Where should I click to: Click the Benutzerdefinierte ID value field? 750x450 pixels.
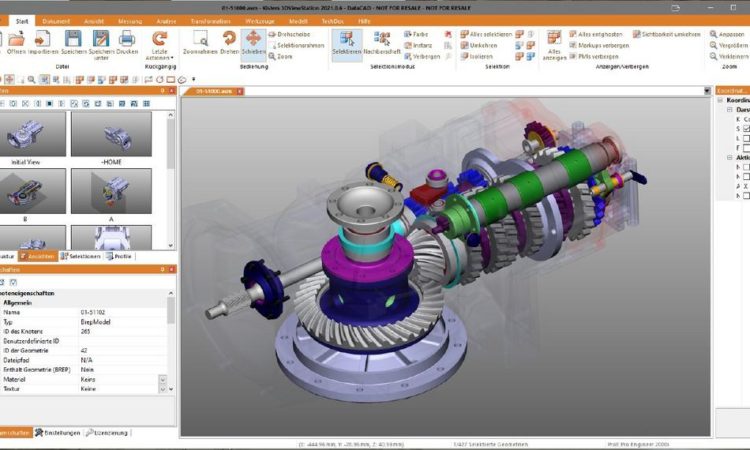[123, 341]
